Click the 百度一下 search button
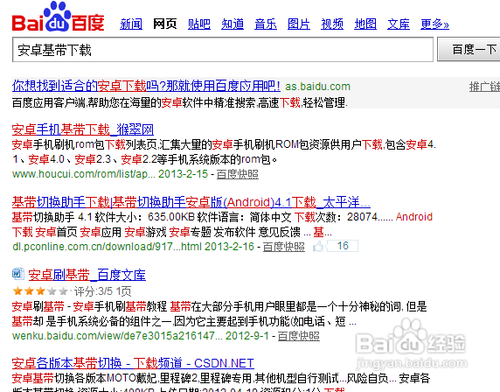Viewport: 500px width, 392px height. click(469, 50)
